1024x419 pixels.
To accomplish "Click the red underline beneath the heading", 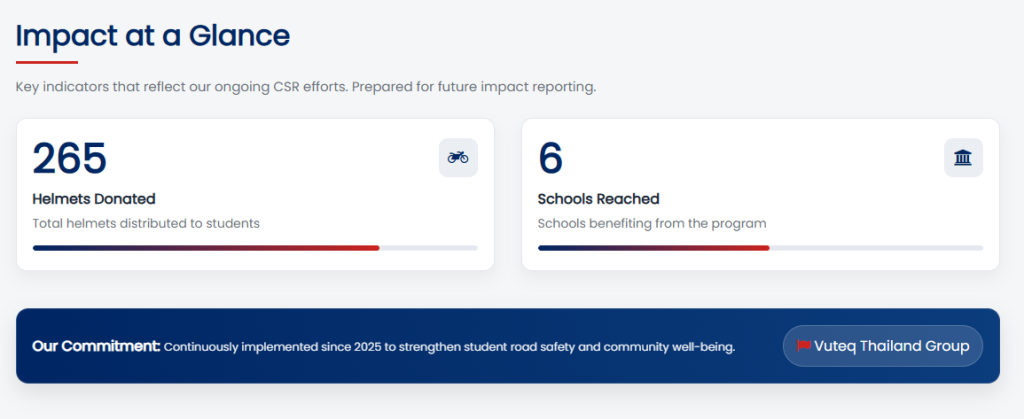I will (x=46, y=62).
